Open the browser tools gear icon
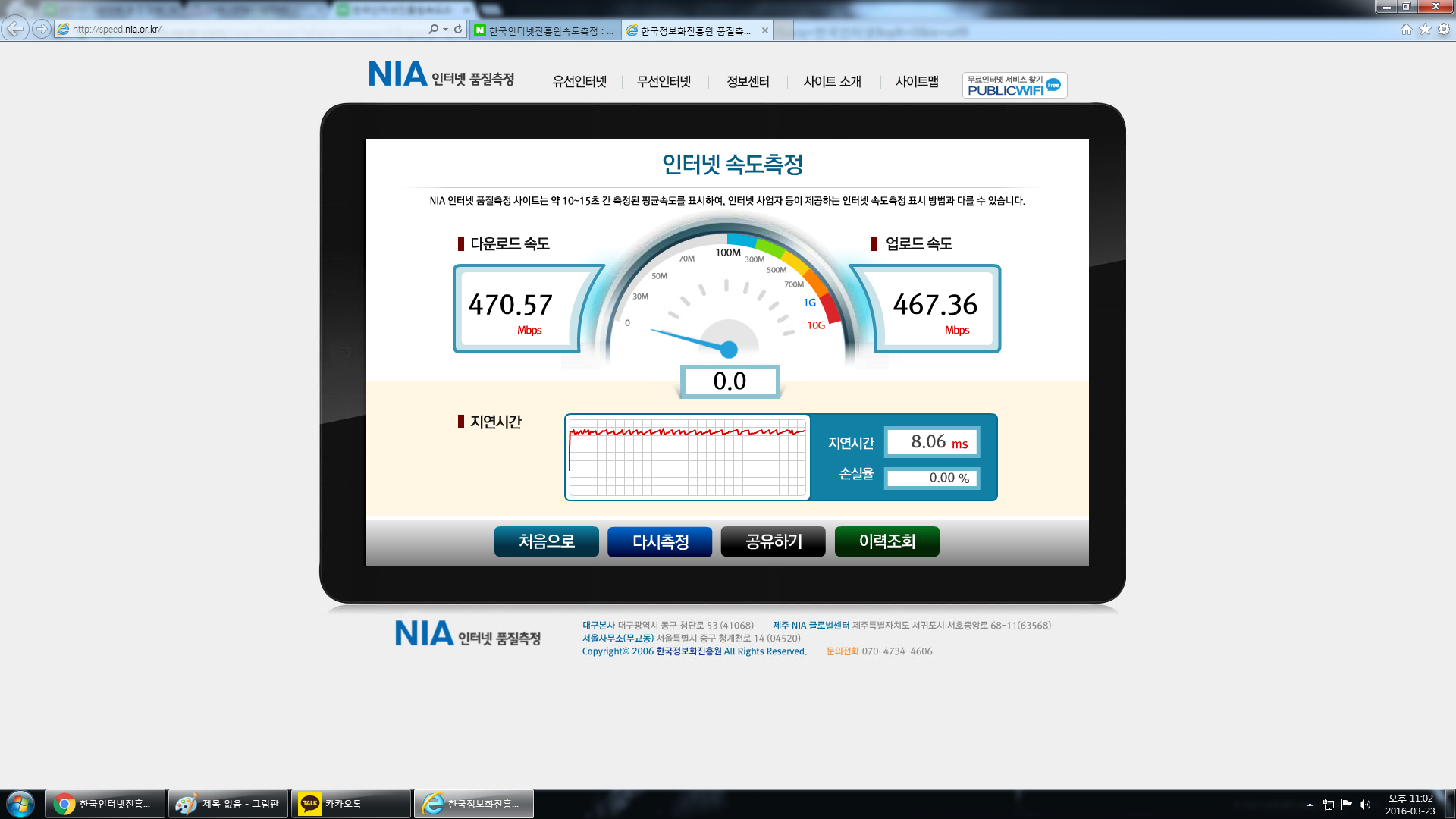 (1444, 29)
